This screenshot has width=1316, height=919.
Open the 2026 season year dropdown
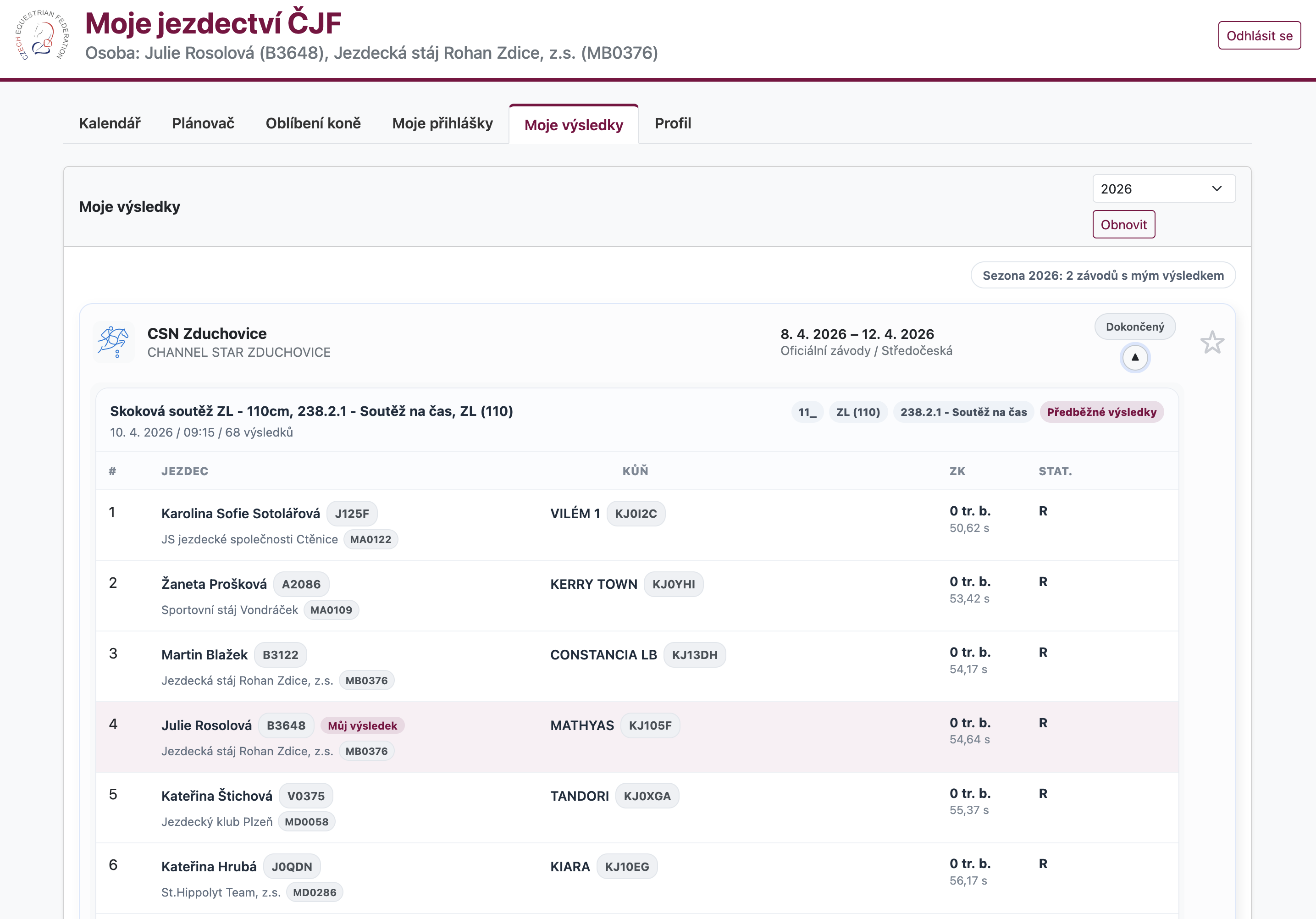coord(1163,188)
